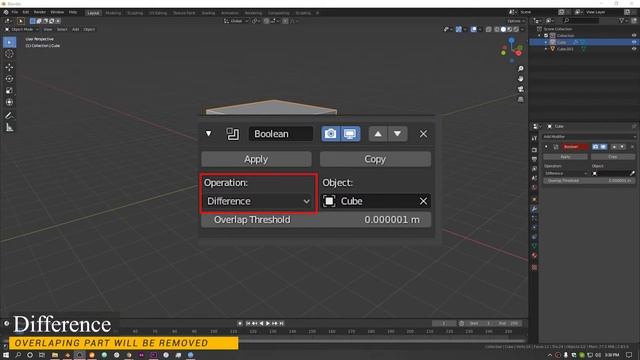Click Copy button in Properties editor
640x360 pixels.
613,157
